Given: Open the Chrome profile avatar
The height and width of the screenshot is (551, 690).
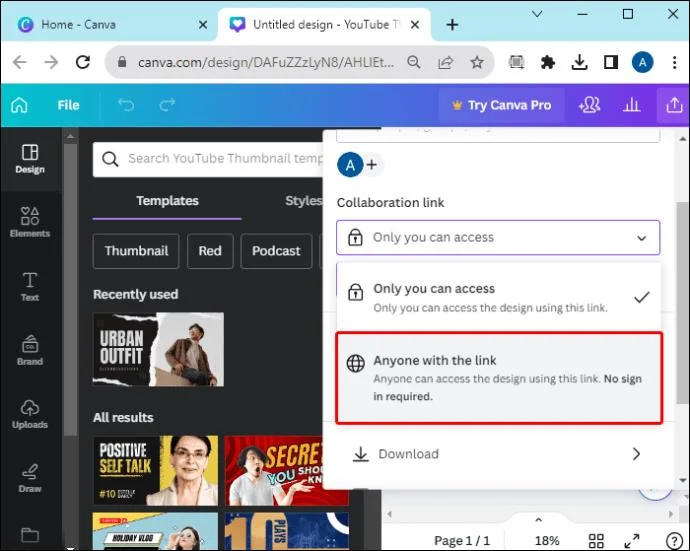Looking at the screenshot, I should 642,62.
